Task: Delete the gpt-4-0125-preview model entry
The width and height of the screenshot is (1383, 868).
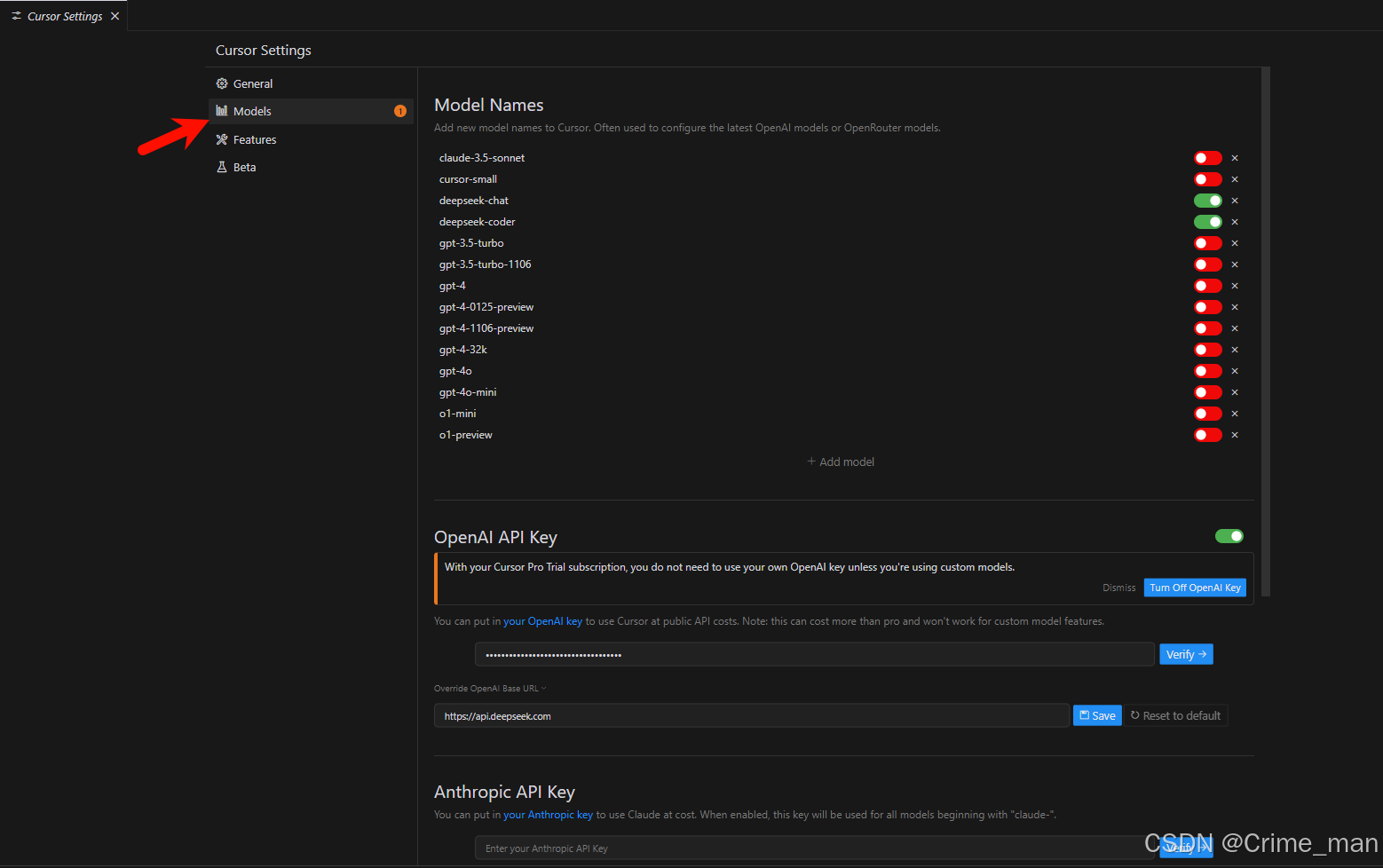Action: pos(1235,307)
